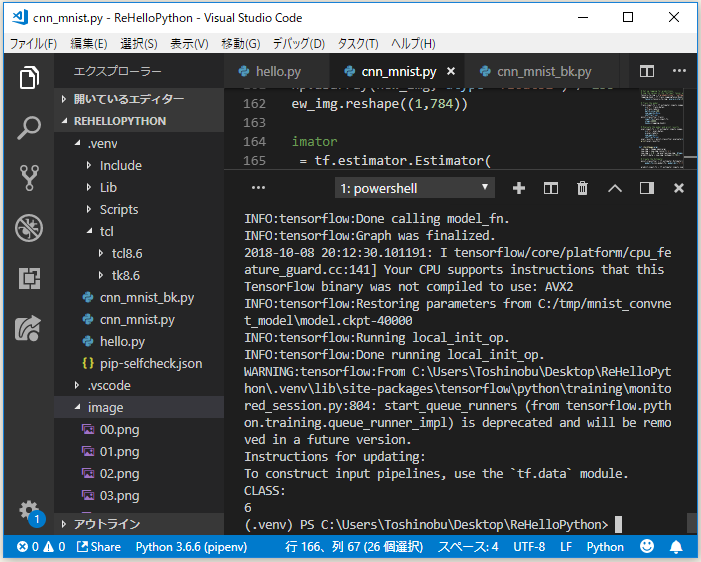Image resolution: width=701 pixels, height=562 pixels.
Task: Collapse the REHELLOPYTHON folder section
Action: pyautogui.click(x=139, y=121)
